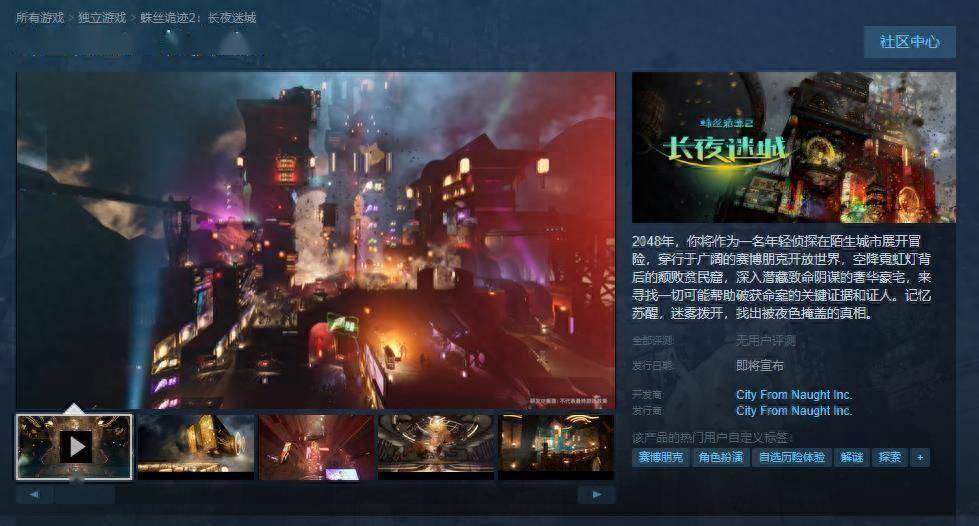Click the 发行商 label
This screenshot has height=526, width=979.
coord(647,410)
